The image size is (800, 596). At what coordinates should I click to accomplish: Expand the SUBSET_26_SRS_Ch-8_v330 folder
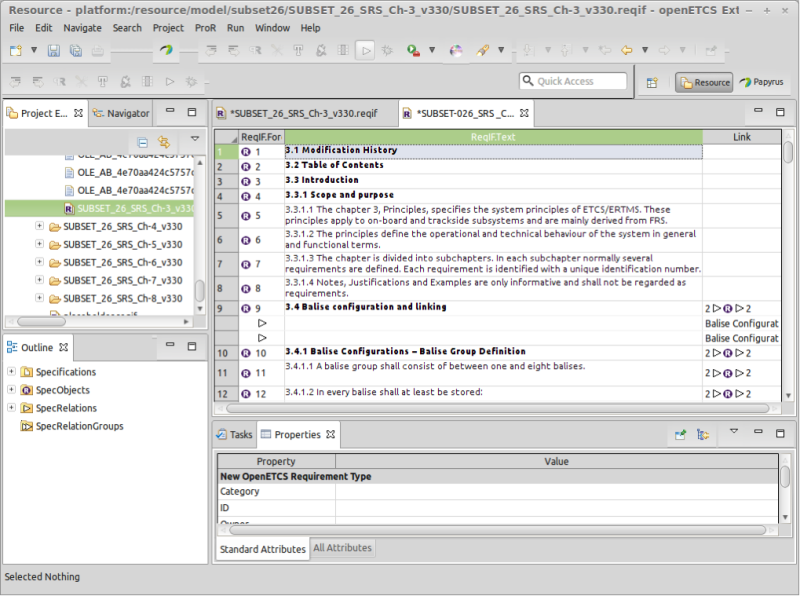click(39, 297)
